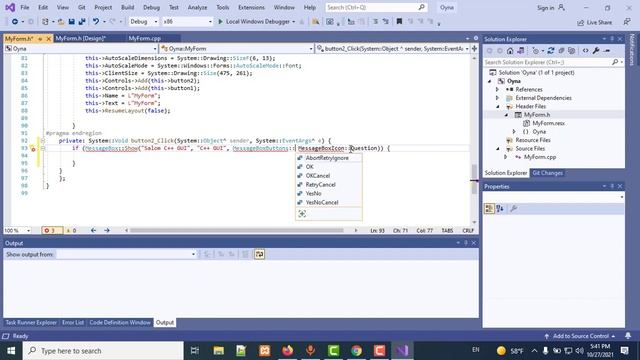The height and width of the screenshot is (360, 640).
Task: Collapse Header Files node
Action: 497,107
